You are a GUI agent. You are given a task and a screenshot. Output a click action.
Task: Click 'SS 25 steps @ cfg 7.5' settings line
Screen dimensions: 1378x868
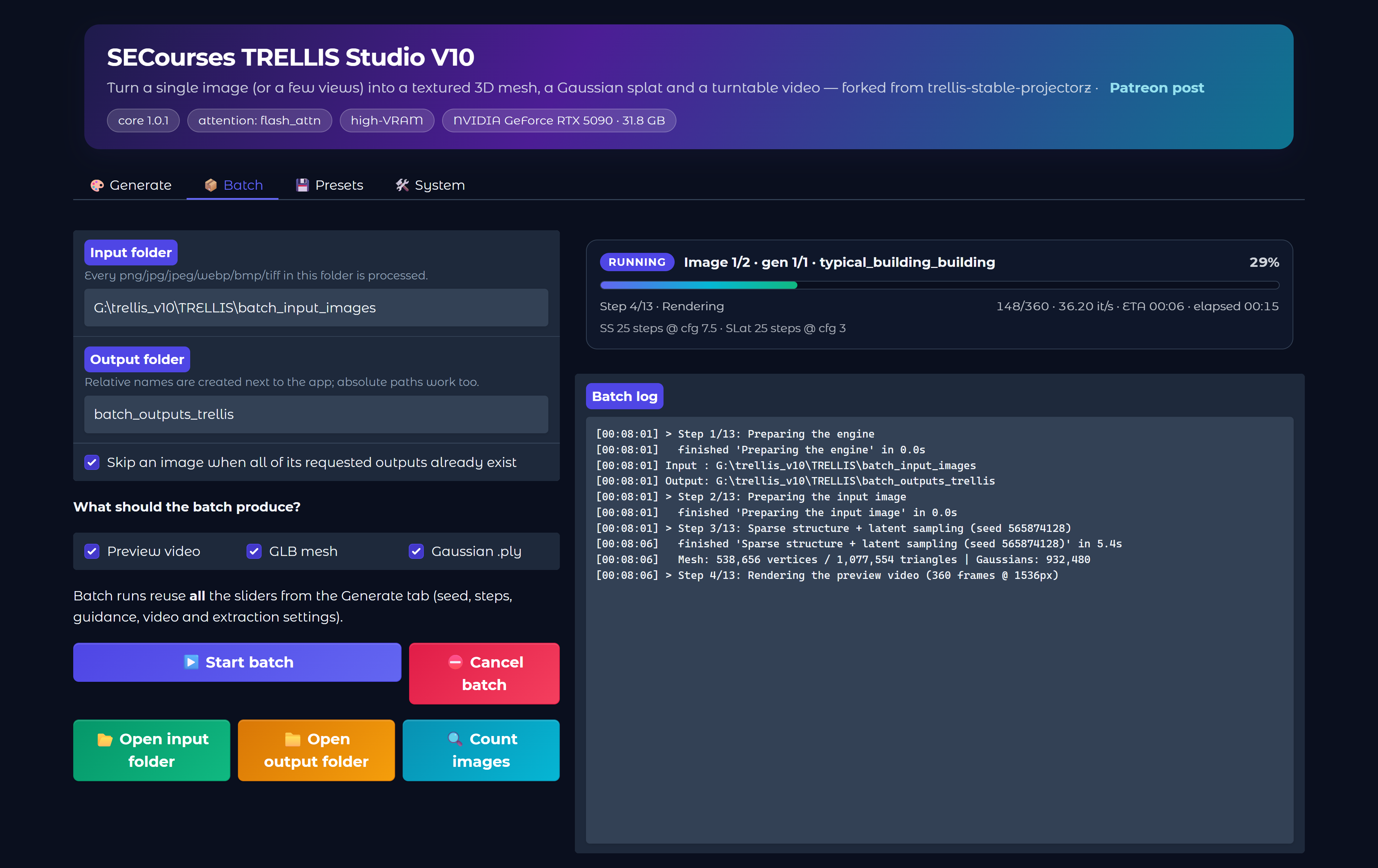click(x=723, y=328)
